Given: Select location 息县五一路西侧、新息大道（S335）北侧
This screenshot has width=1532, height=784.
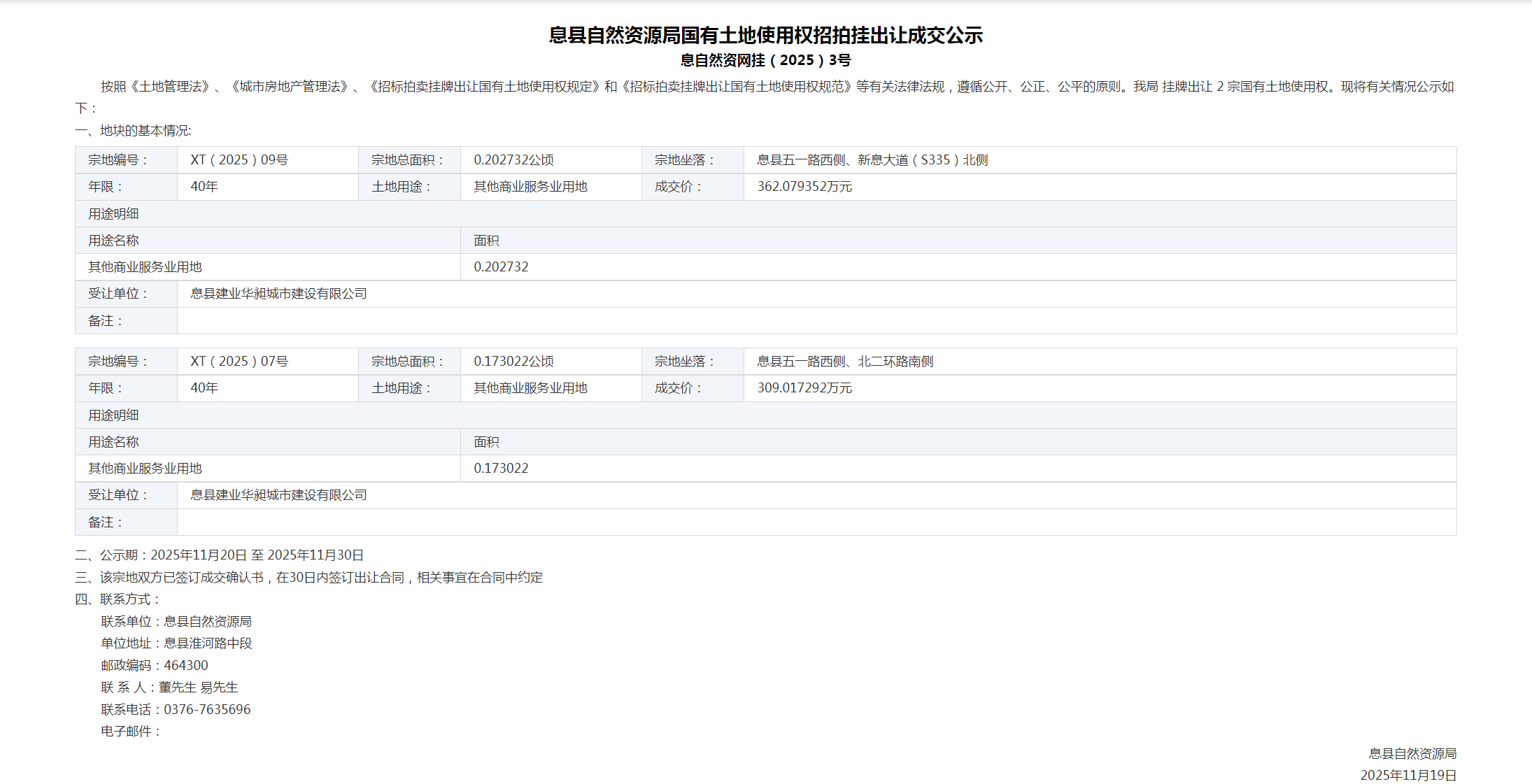Looking at the screenshot, I should point(872,160).
